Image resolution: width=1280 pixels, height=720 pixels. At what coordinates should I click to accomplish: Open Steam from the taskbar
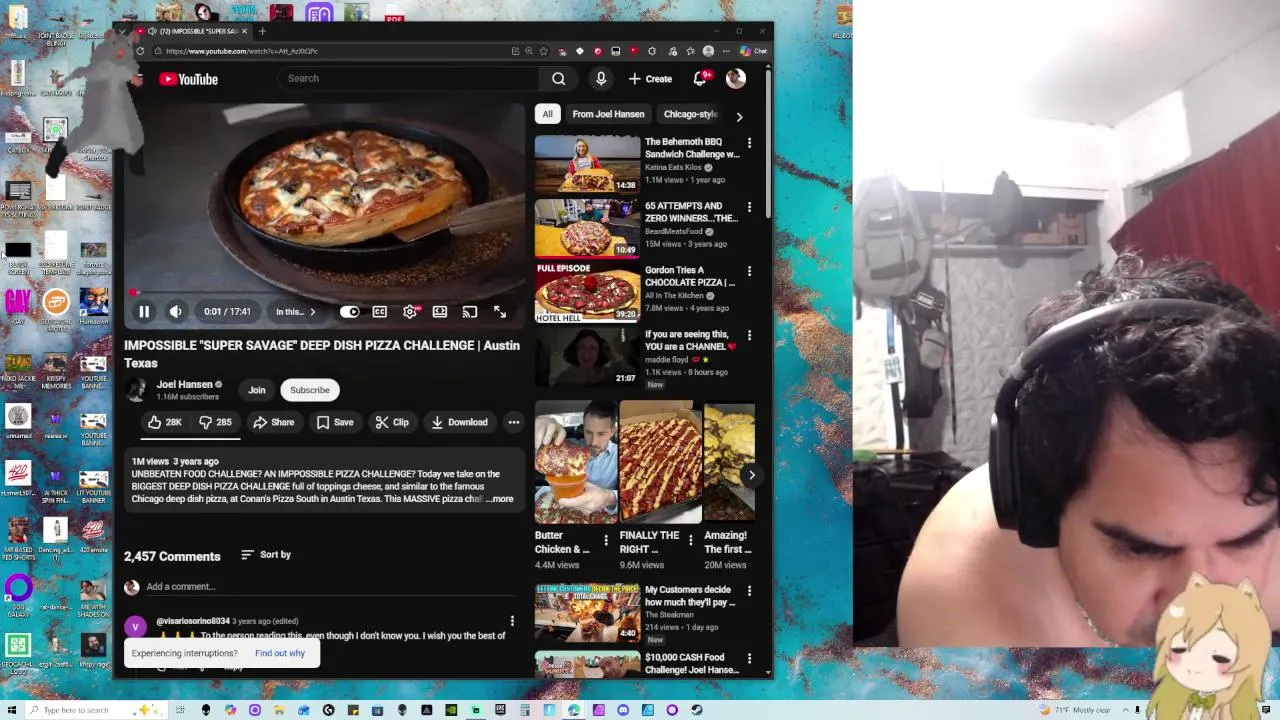coord(696,710)
